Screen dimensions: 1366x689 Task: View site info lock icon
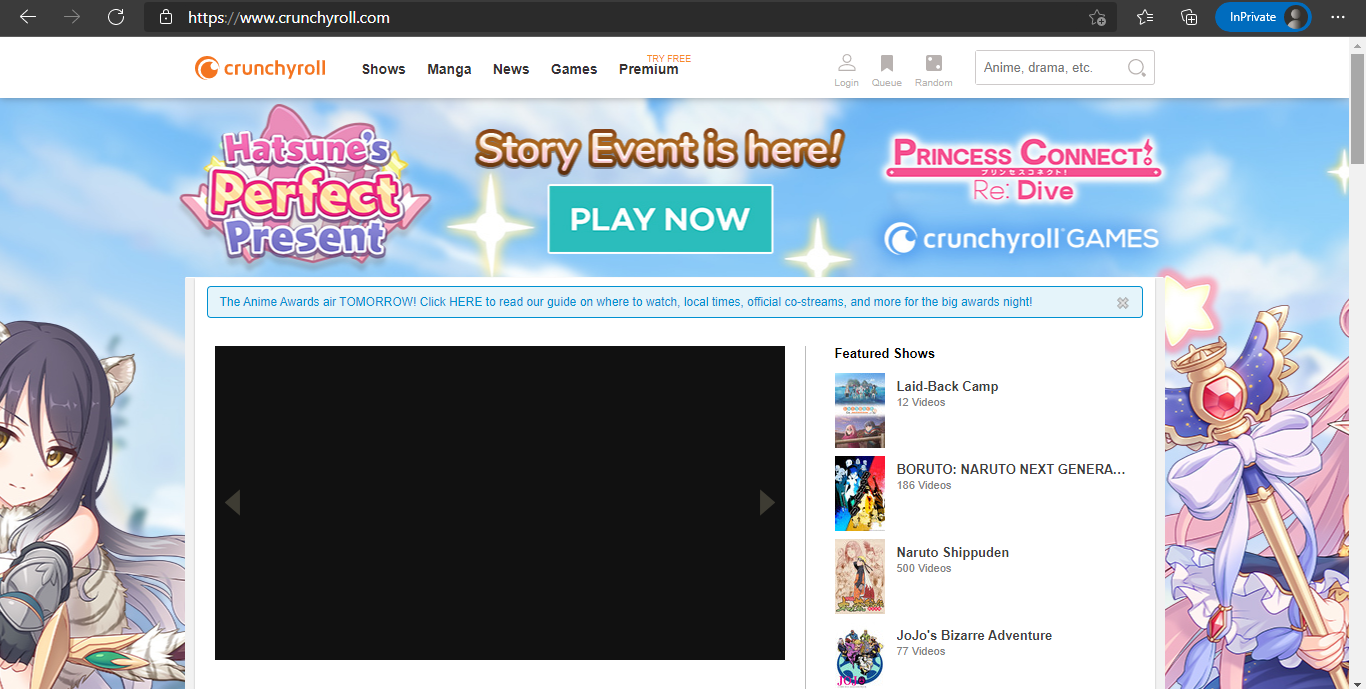[166, 17]
